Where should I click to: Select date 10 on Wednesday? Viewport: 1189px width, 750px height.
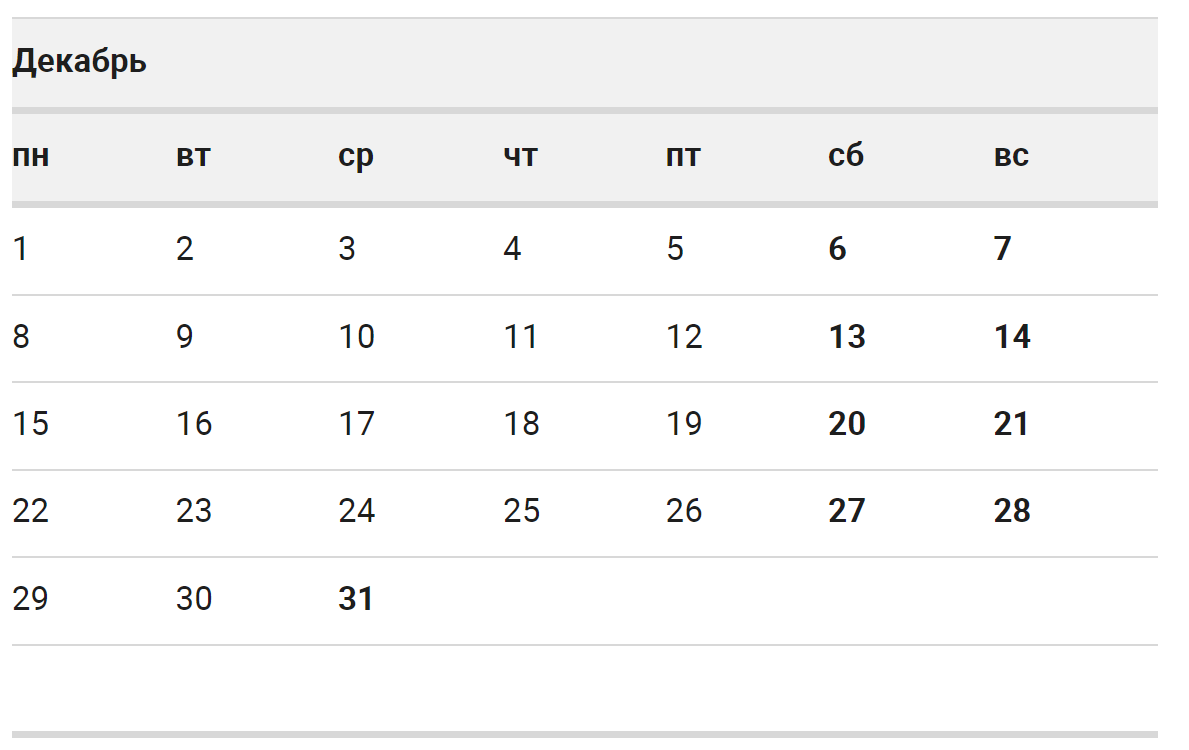tap(356, 337)
